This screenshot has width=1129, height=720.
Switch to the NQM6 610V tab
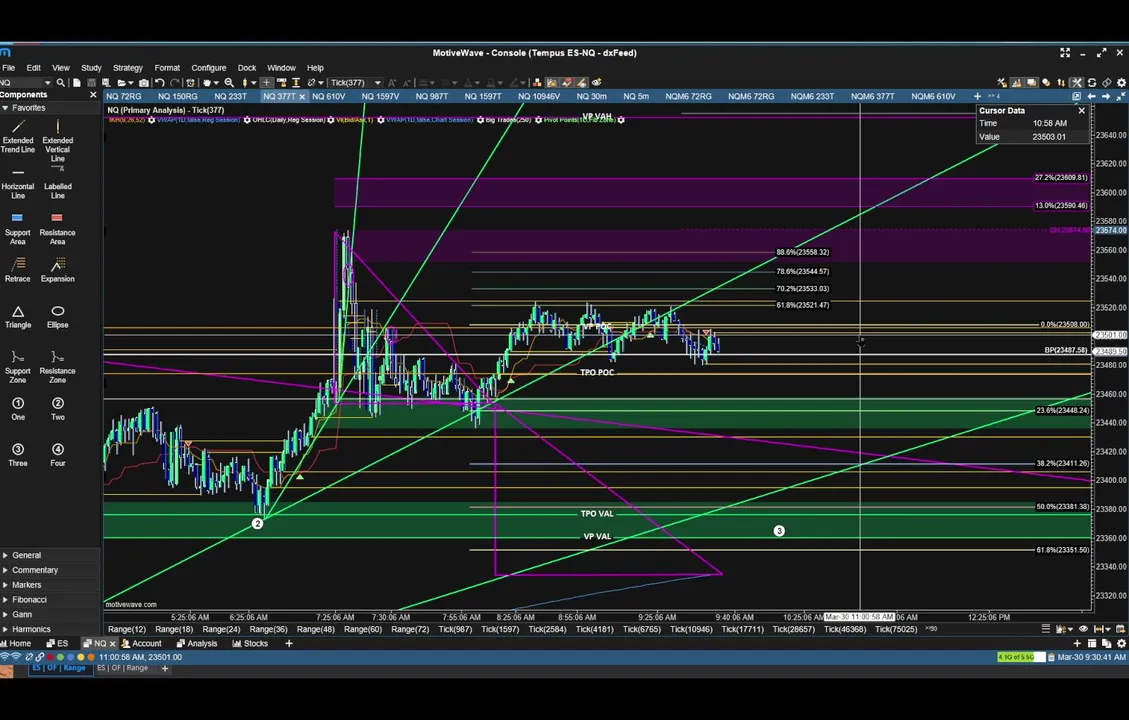click(x=933, y=96)
